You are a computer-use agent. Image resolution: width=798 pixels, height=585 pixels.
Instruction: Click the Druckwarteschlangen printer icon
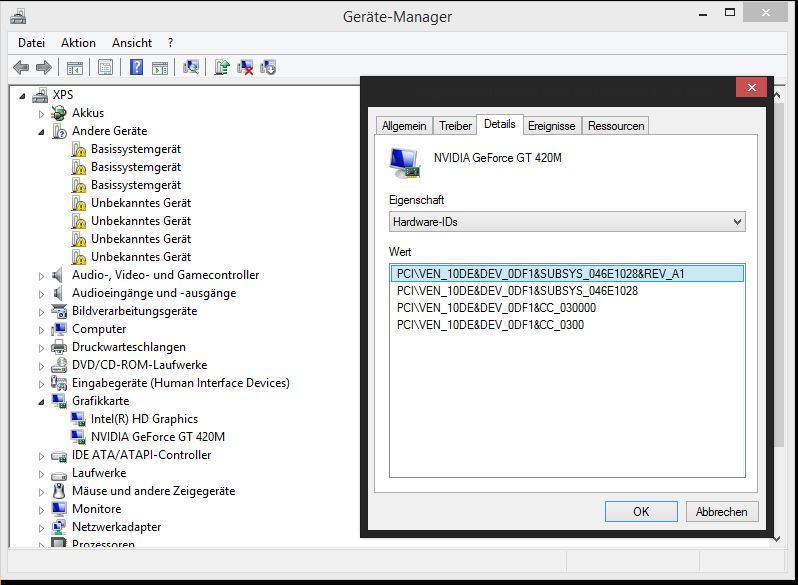click(59, 347)
